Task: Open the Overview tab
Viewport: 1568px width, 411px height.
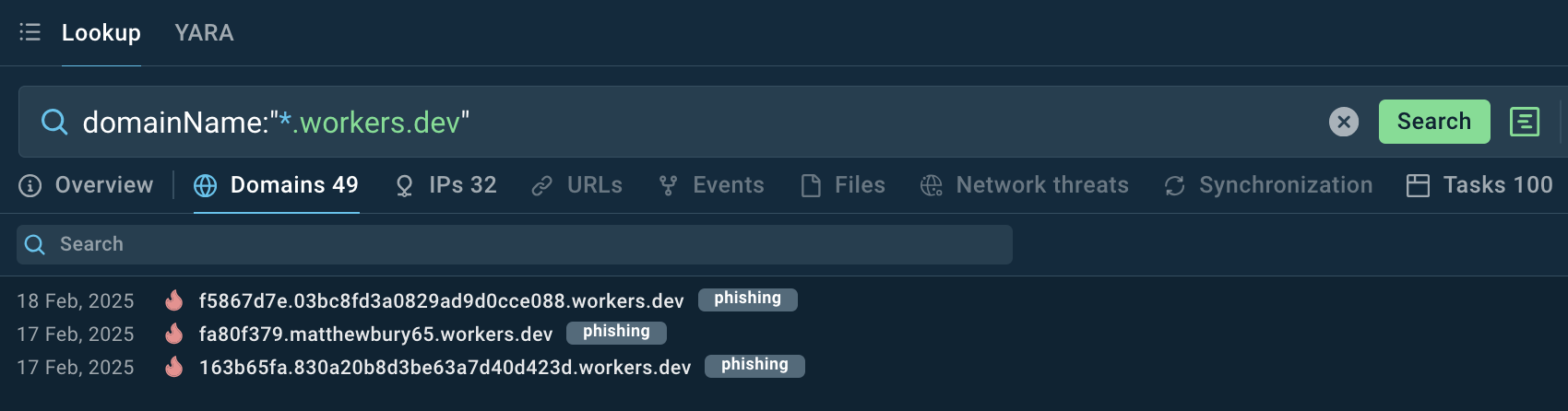Action: pos(86,185)
